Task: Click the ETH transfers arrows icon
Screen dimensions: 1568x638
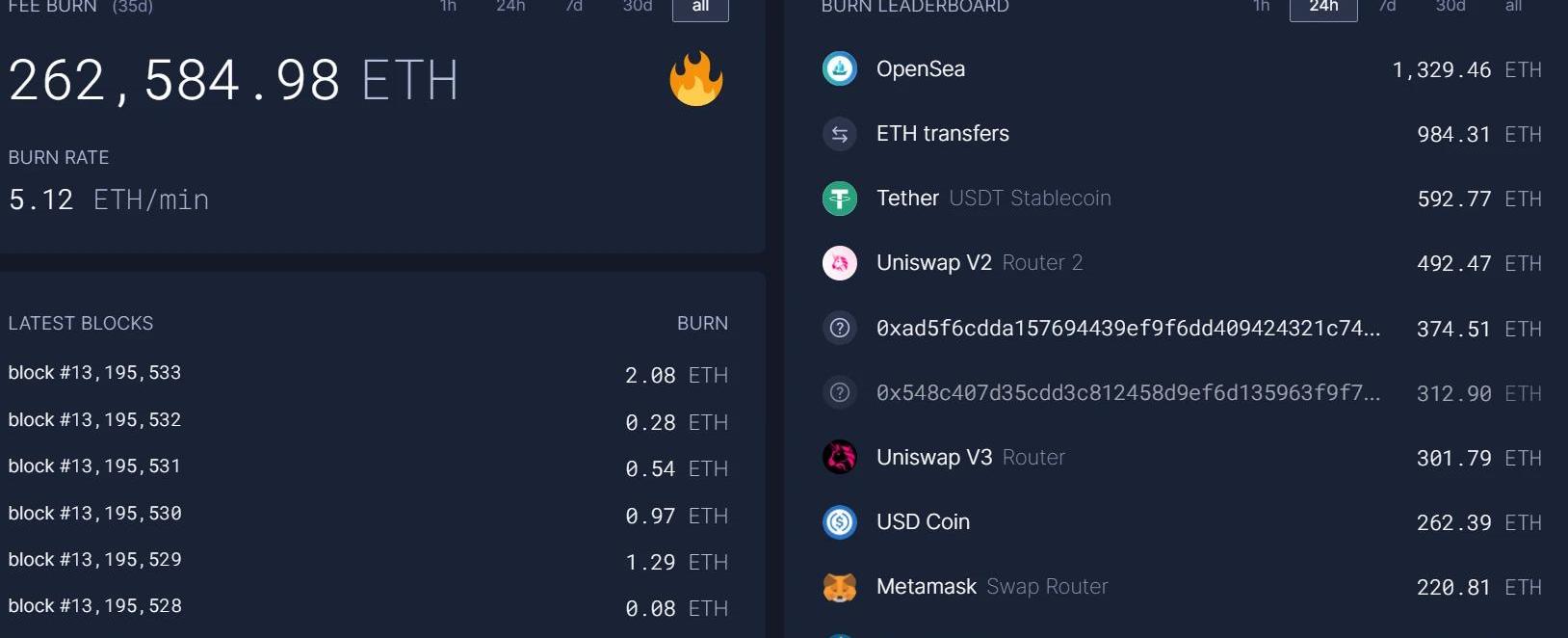Action: (x=839, y=134)
